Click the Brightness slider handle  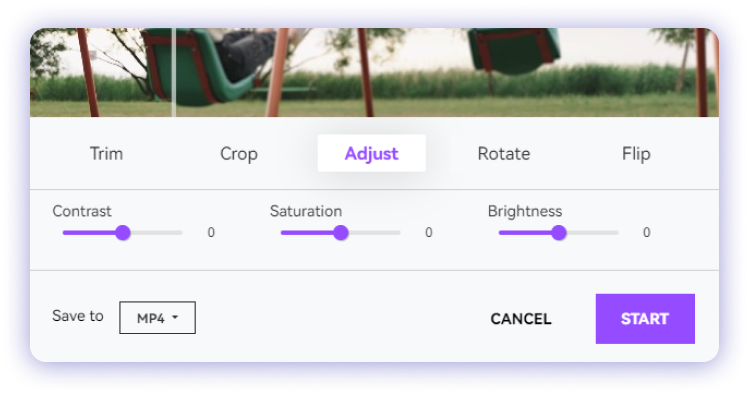(x=558, y=233)
